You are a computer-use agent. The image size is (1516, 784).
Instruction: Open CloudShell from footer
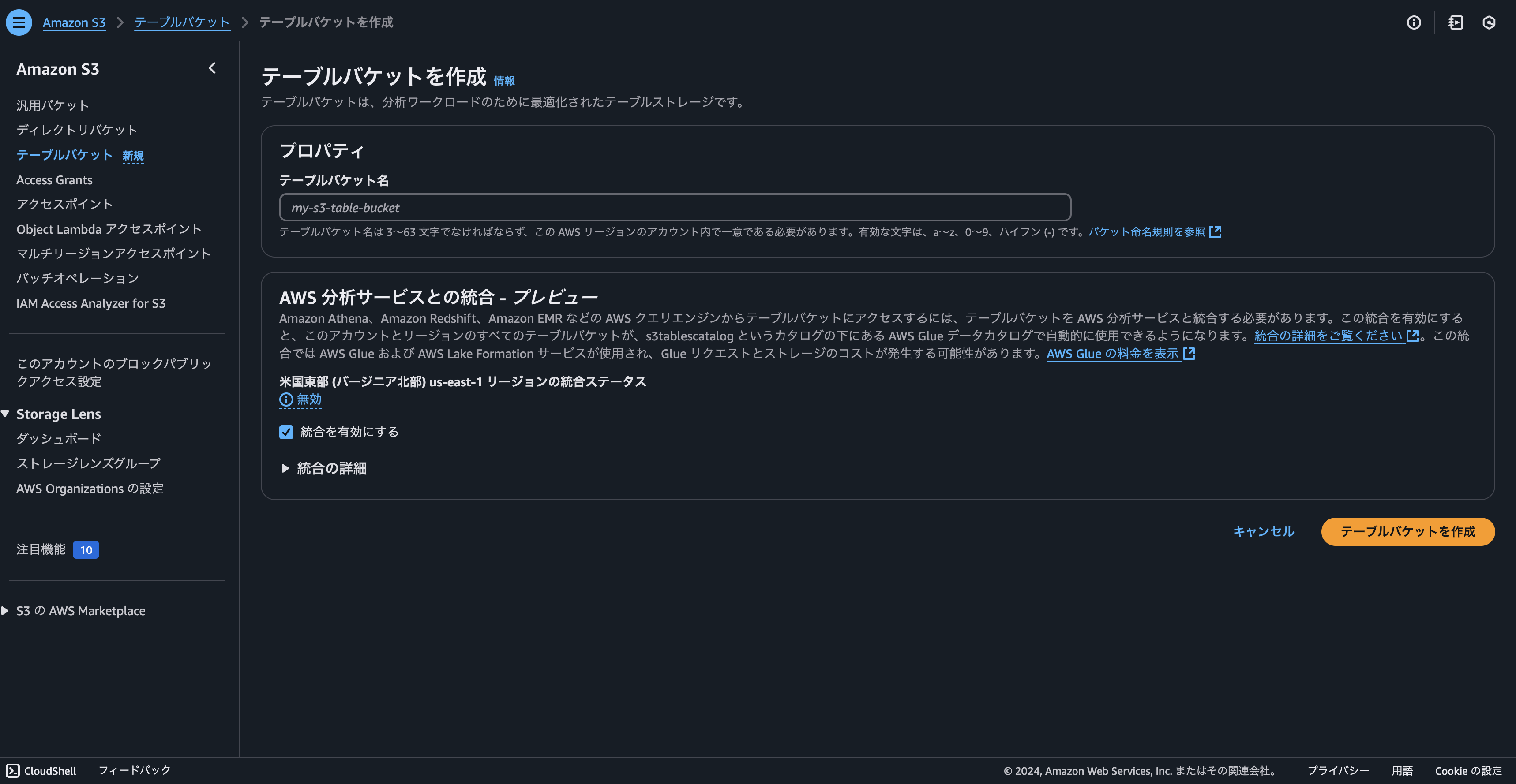coord(41,770)
